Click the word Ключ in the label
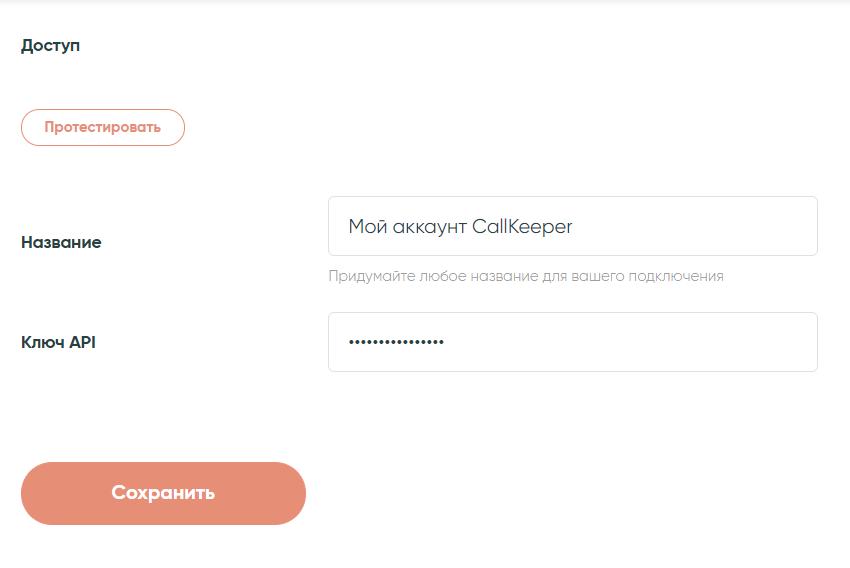 tap(43, 342)
